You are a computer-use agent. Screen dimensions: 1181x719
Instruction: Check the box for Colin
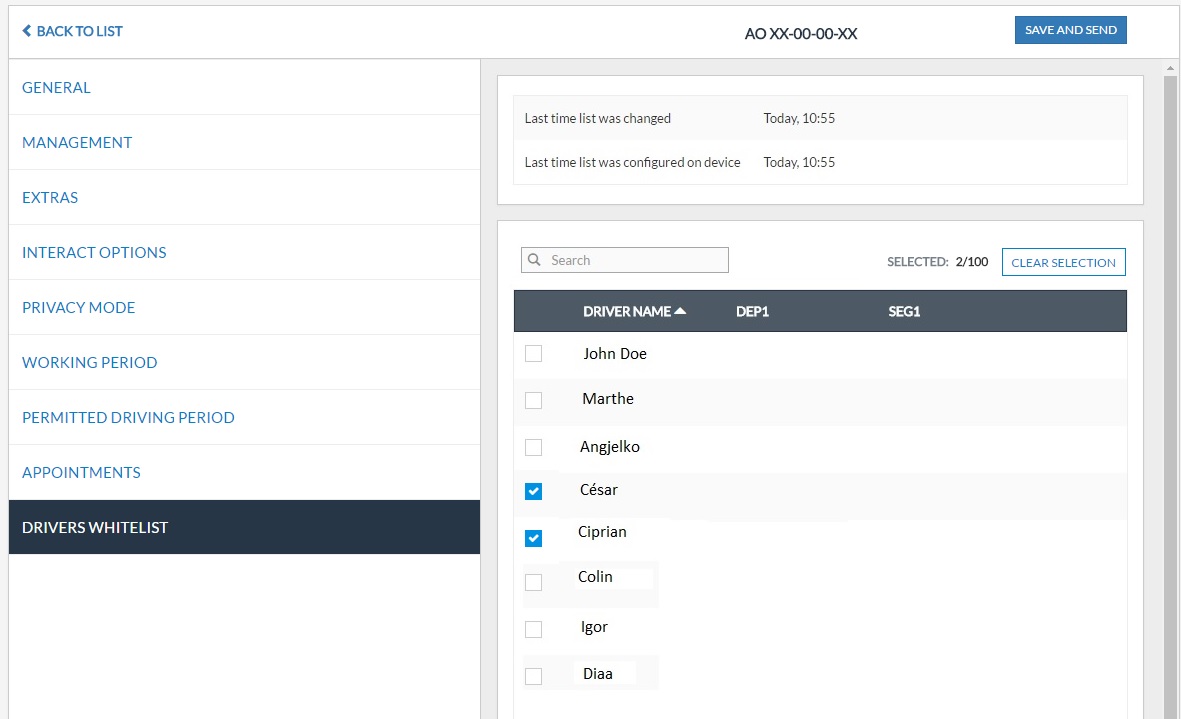click(x=534, y=582)
